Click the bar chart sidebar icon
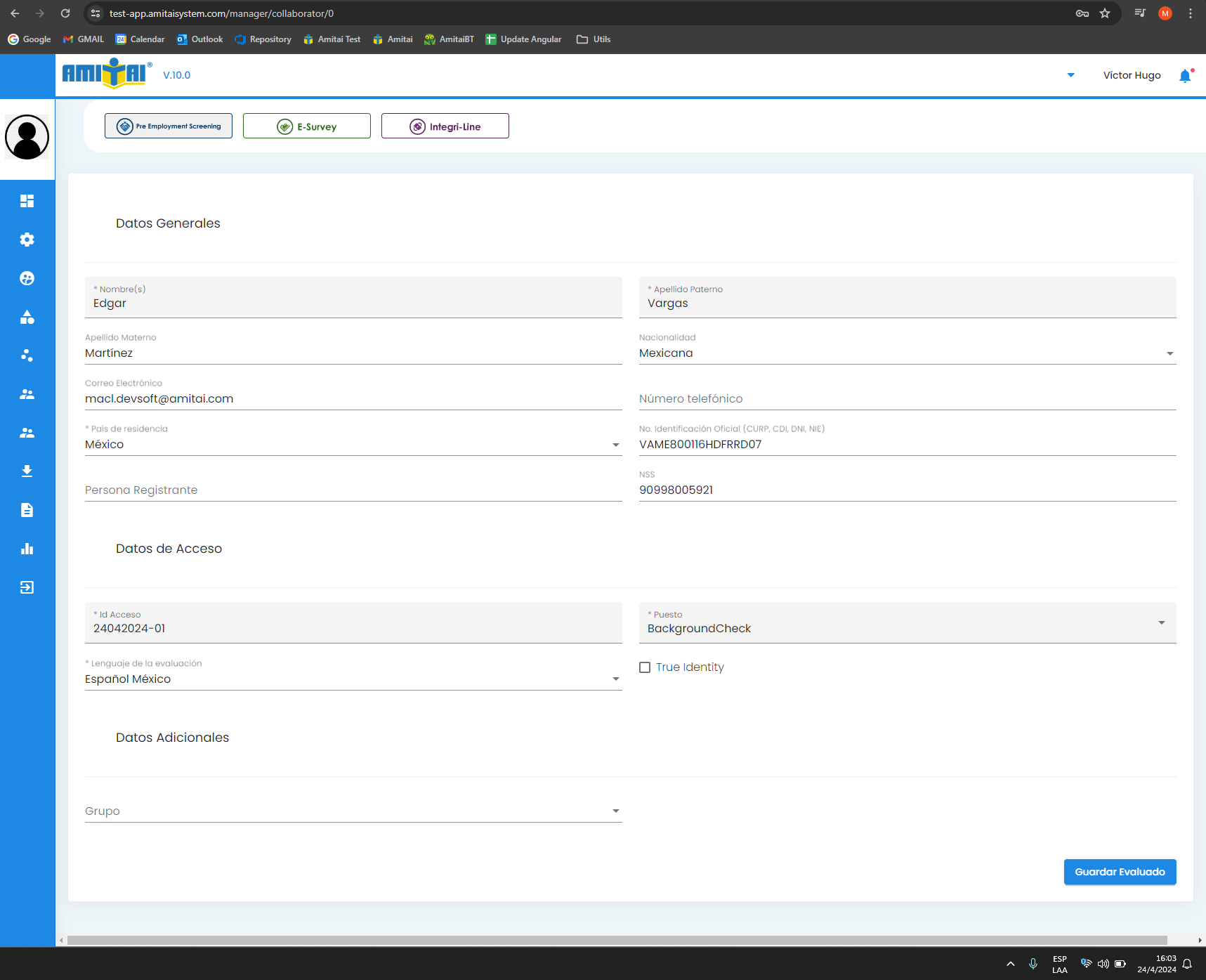This screenshot has height=980, width=1206. (27, 549)
